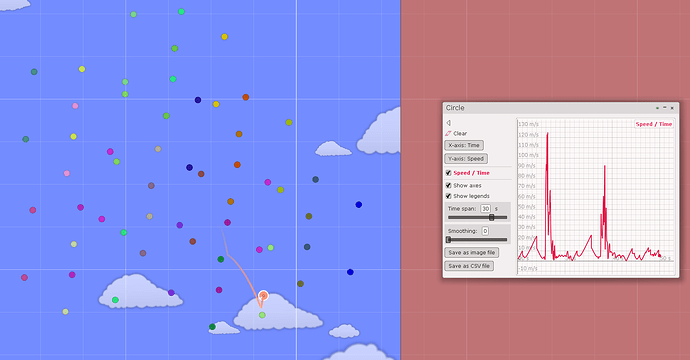This screenshot has height=360, width=690.
Task: Click the Time span slider handle
Action: coord(492,217)
